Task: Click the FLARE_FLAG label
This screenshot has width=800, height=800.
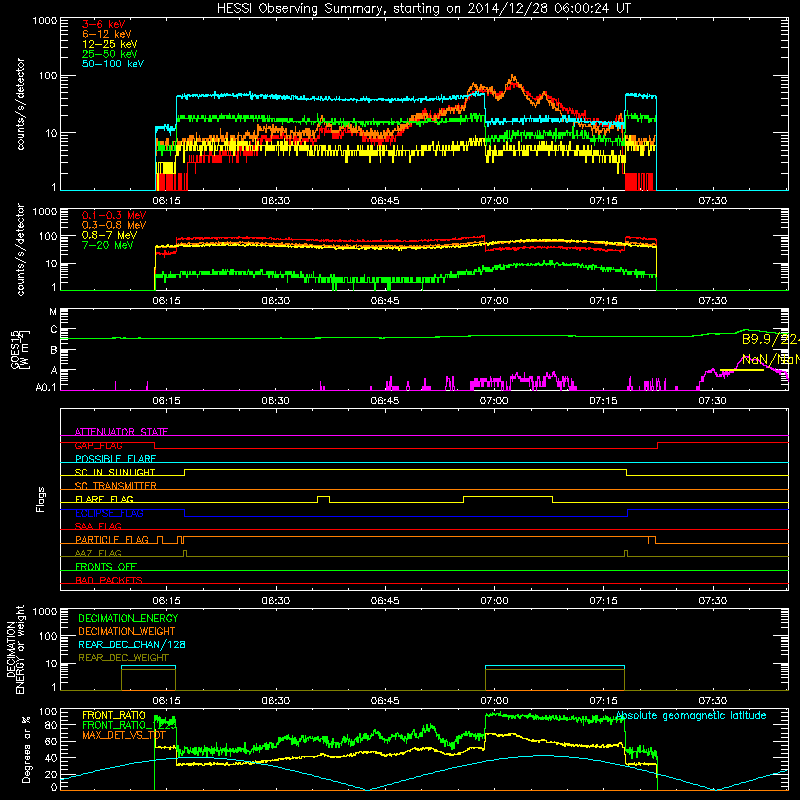Action: (x=104, y=499)
